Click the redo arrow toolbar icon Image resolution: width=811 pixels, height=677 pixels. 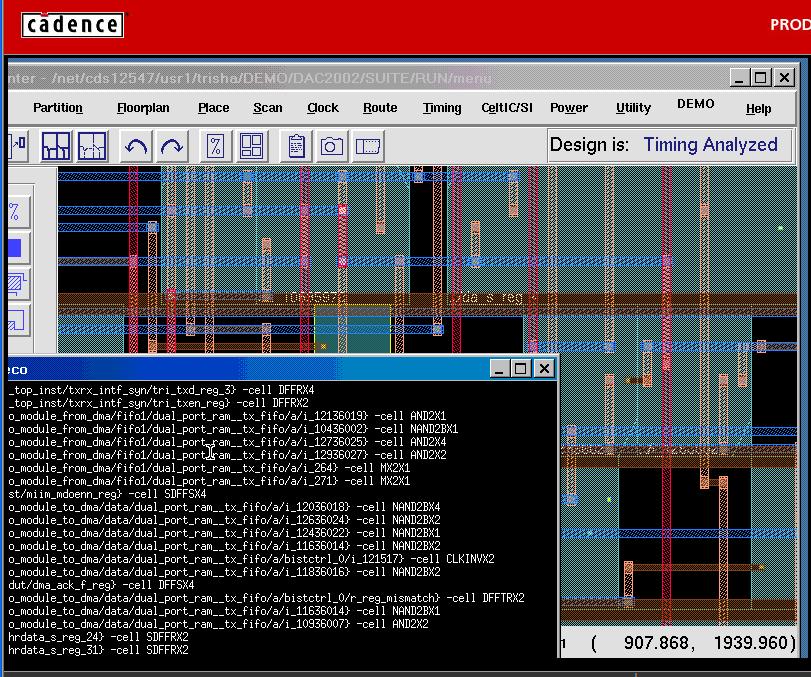pyautogui.click(x=171, y=147)
